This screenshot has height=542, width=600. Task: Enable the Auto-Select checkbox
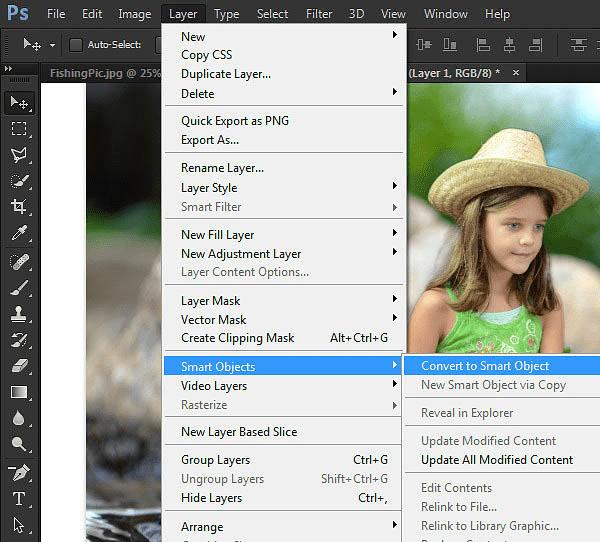click(x=76, y=45)
